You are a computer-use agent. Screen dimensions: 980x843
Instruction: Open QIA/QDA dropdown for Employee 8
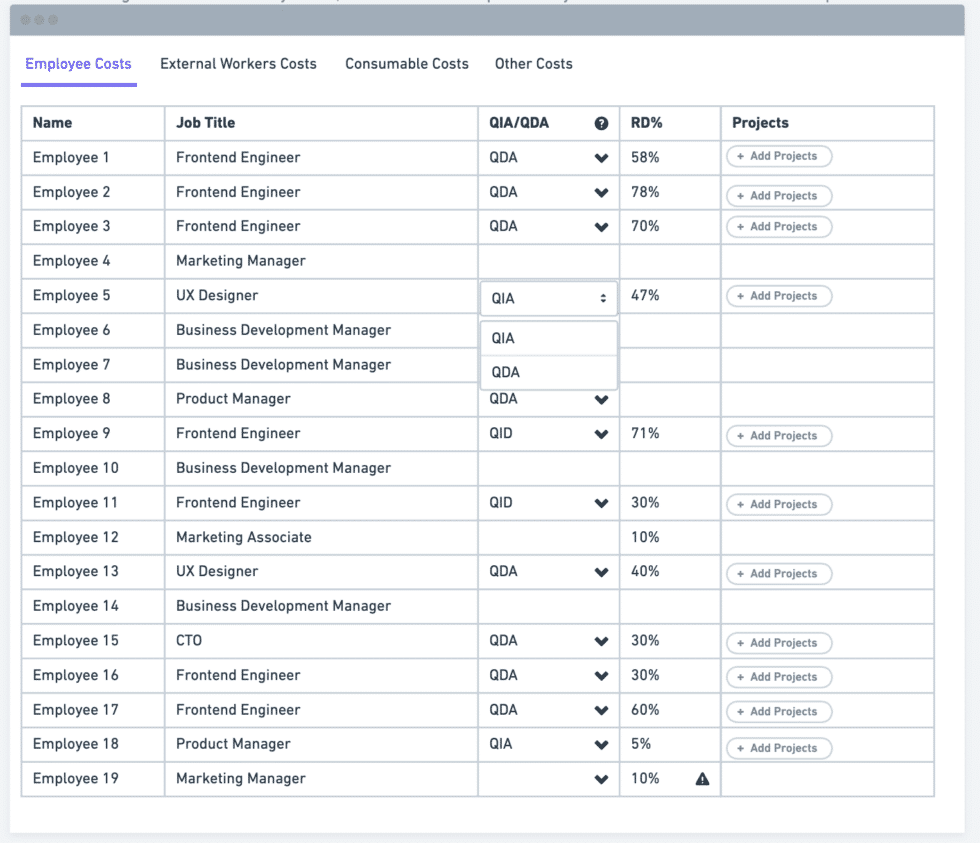601,399
